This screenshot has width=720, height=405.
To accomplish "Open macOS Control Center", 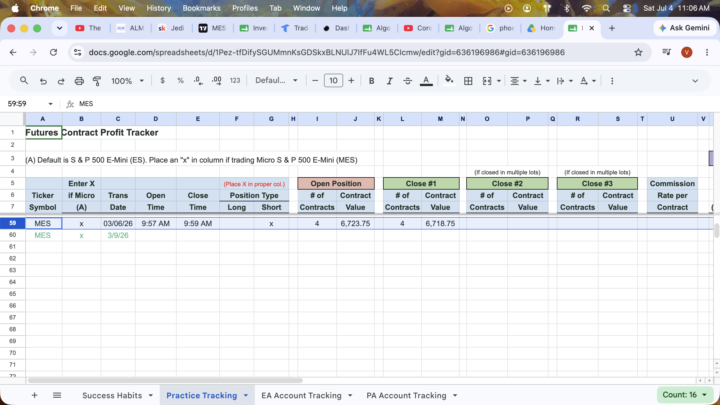I will [627, 8].
